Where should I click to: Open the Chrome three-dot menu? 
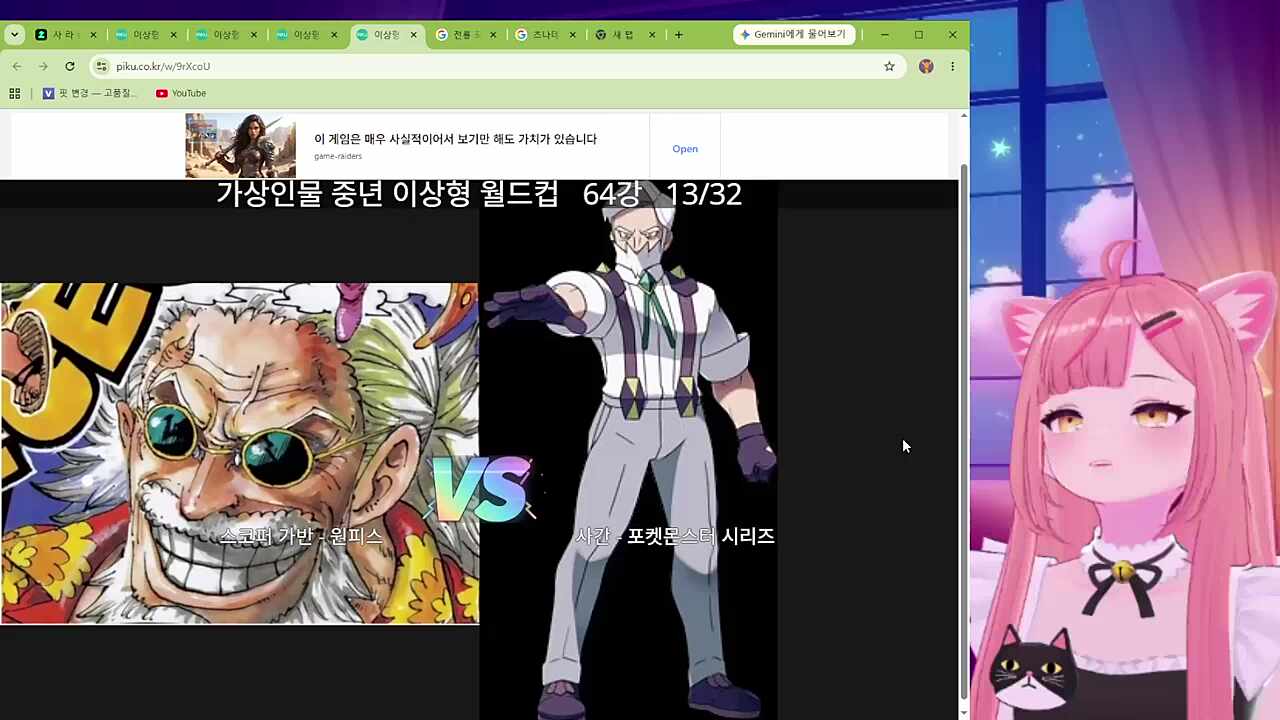coord(952,66)
